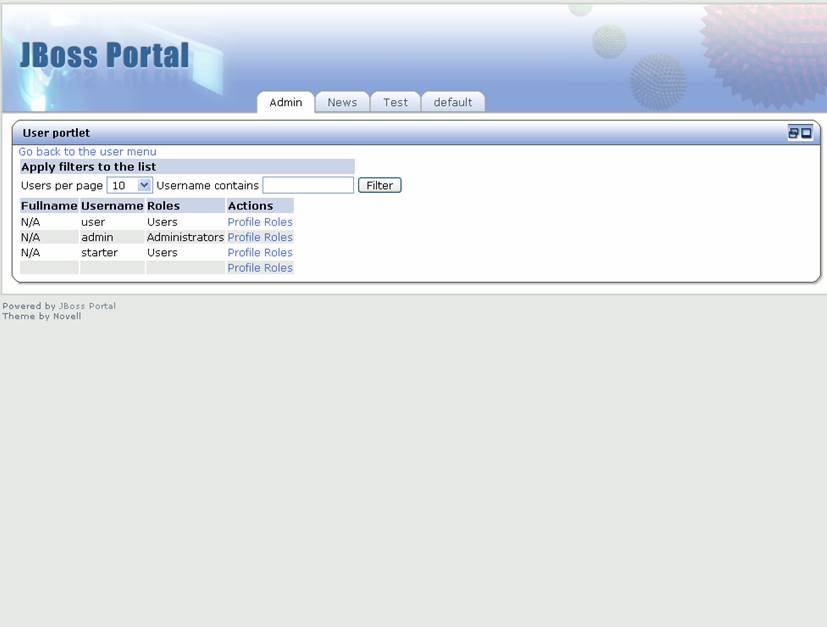This screenshot has width=827, height=627.
Task: Select the 'starter' username cell
Action: click(112, 253)
